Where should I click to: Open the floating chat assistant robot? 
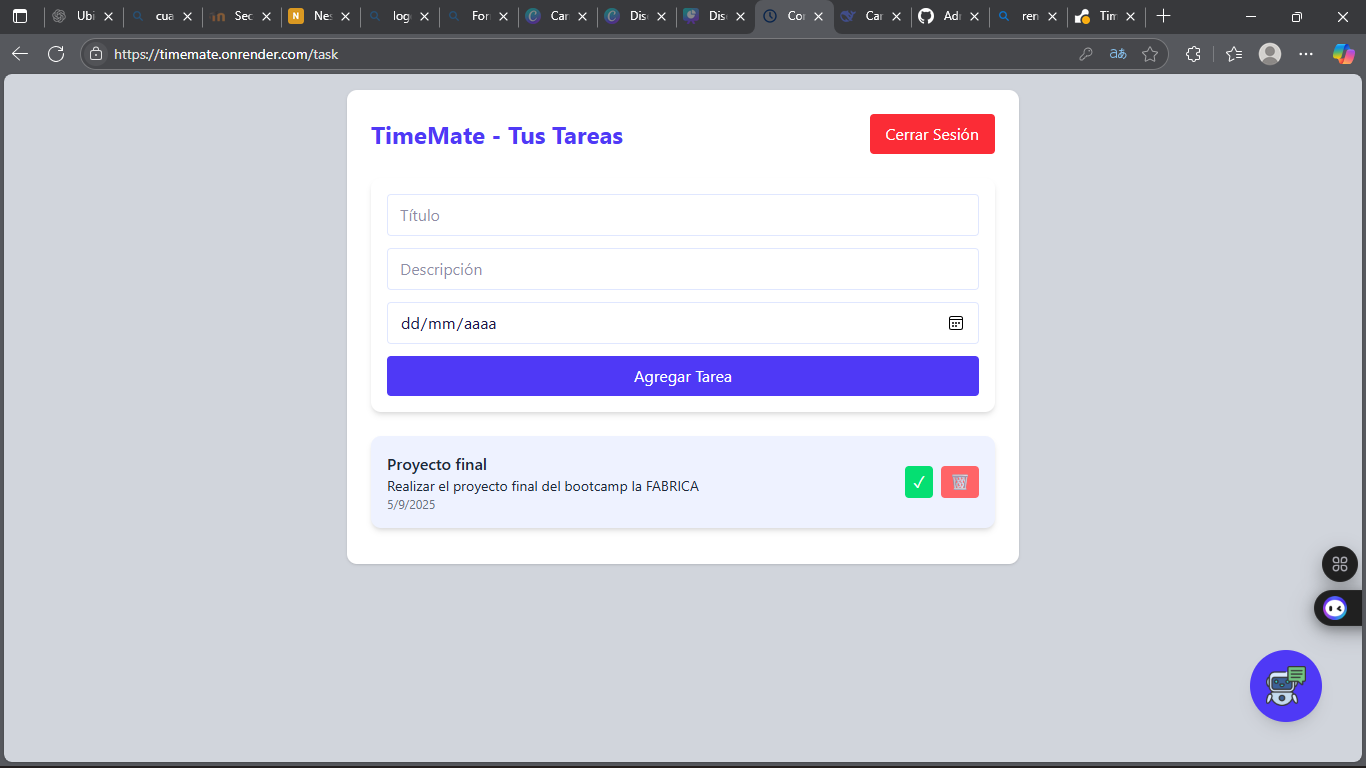click(x=1285, y=686)
